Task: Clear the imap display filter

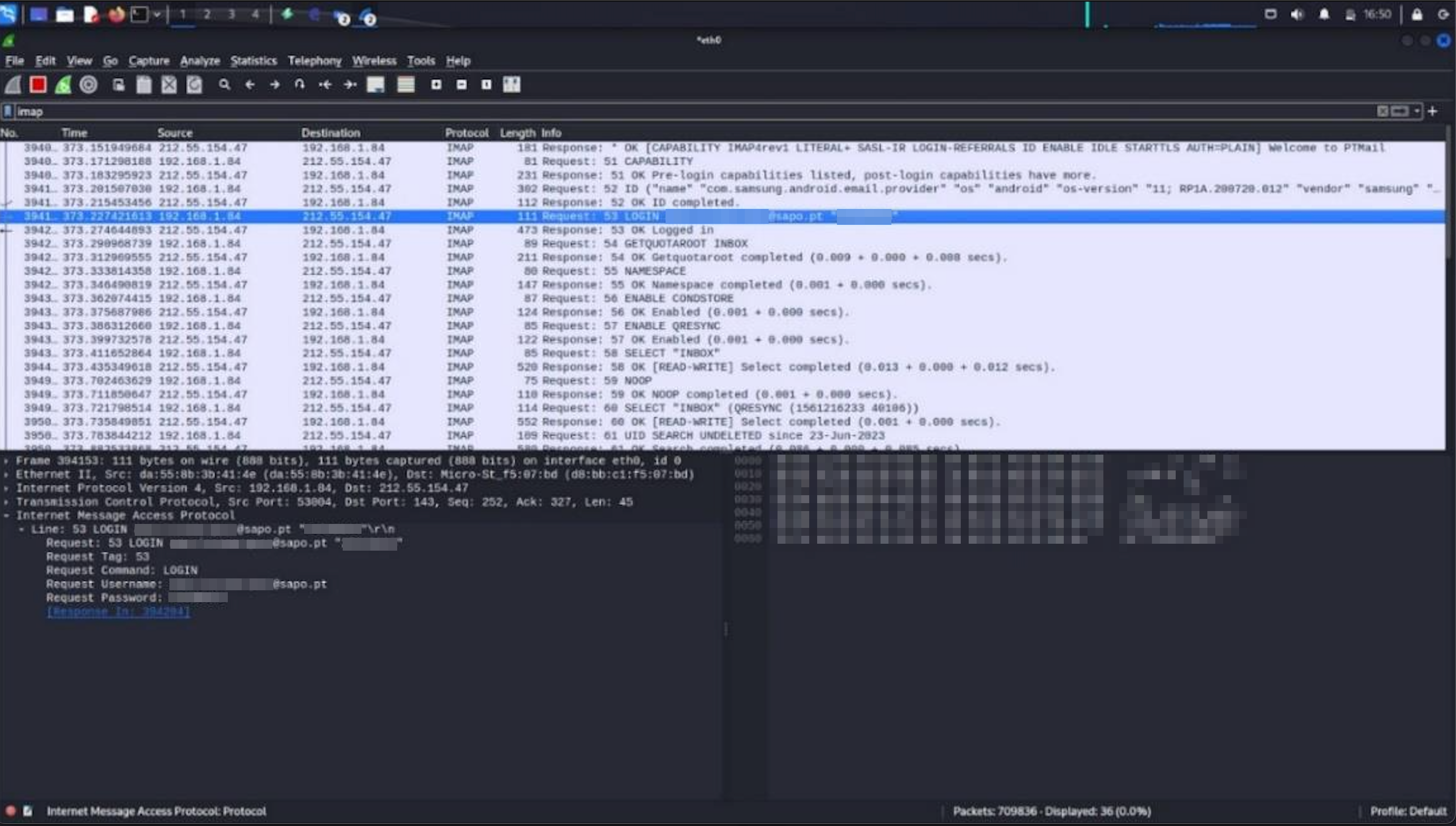Action: [1383, 111]
